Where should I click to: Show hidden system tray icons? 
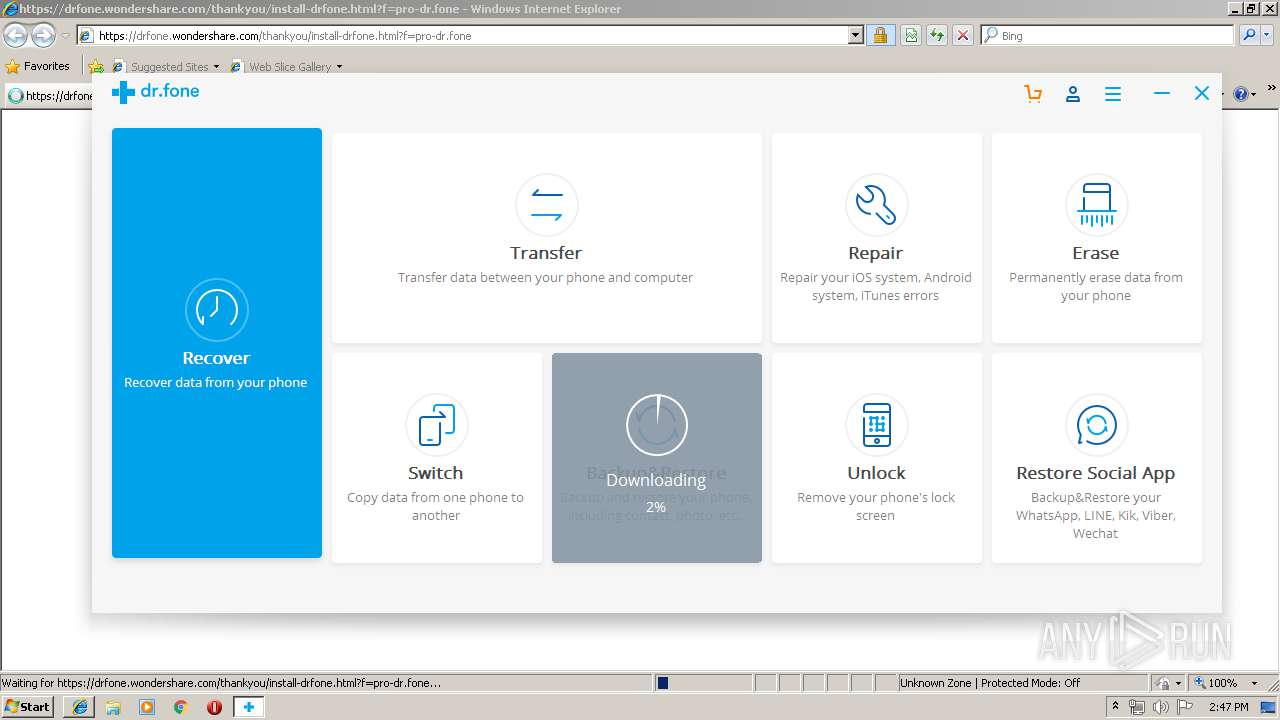click(x=1115, y=707)
